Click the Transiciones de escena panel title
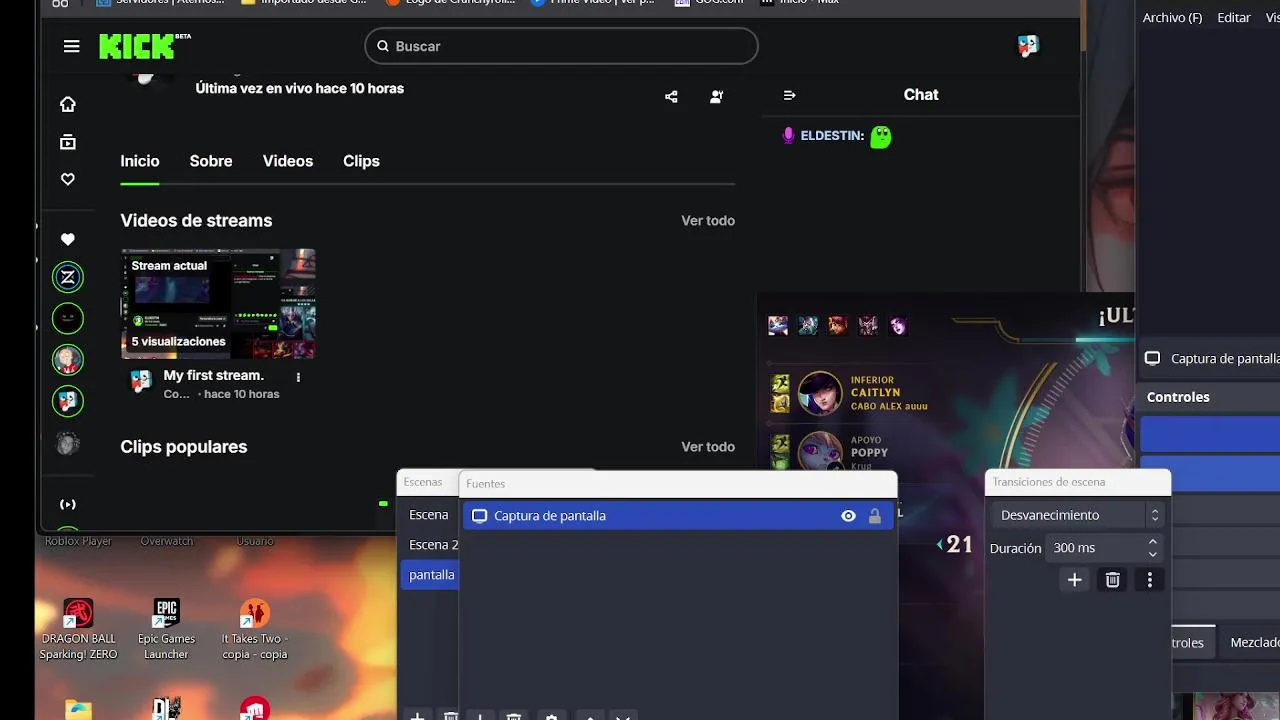The width and height of the screenshot is (1280, 720). [x=1048, y=482]
